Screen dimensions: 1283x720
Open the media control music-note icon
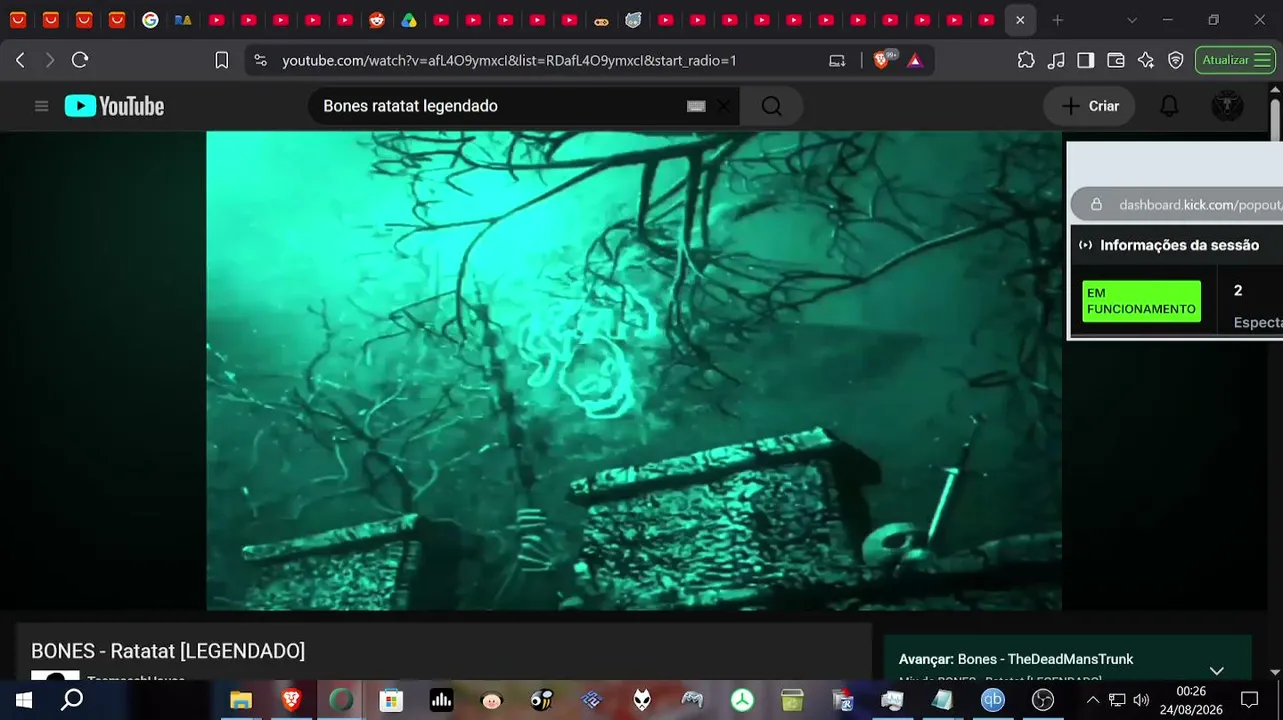coord(1056,60)
